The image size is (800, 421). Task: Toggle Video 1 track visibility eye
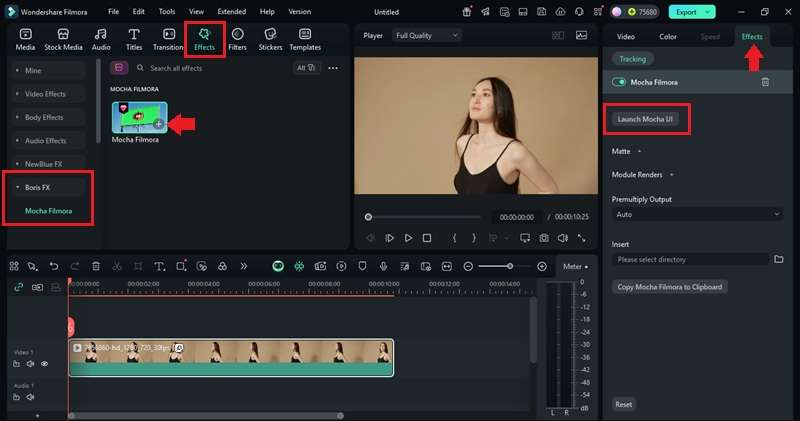pyautogui.click(x=44, y=364)
